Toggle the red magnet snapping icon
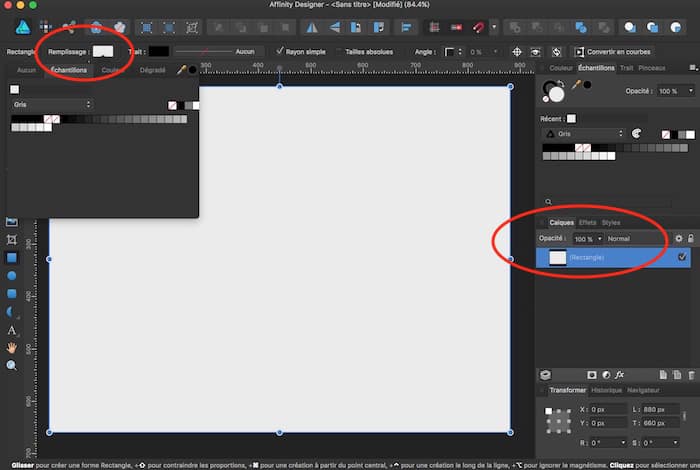This screenshot has height=470, width=700. pyautogui.click(x=478, y=28)
